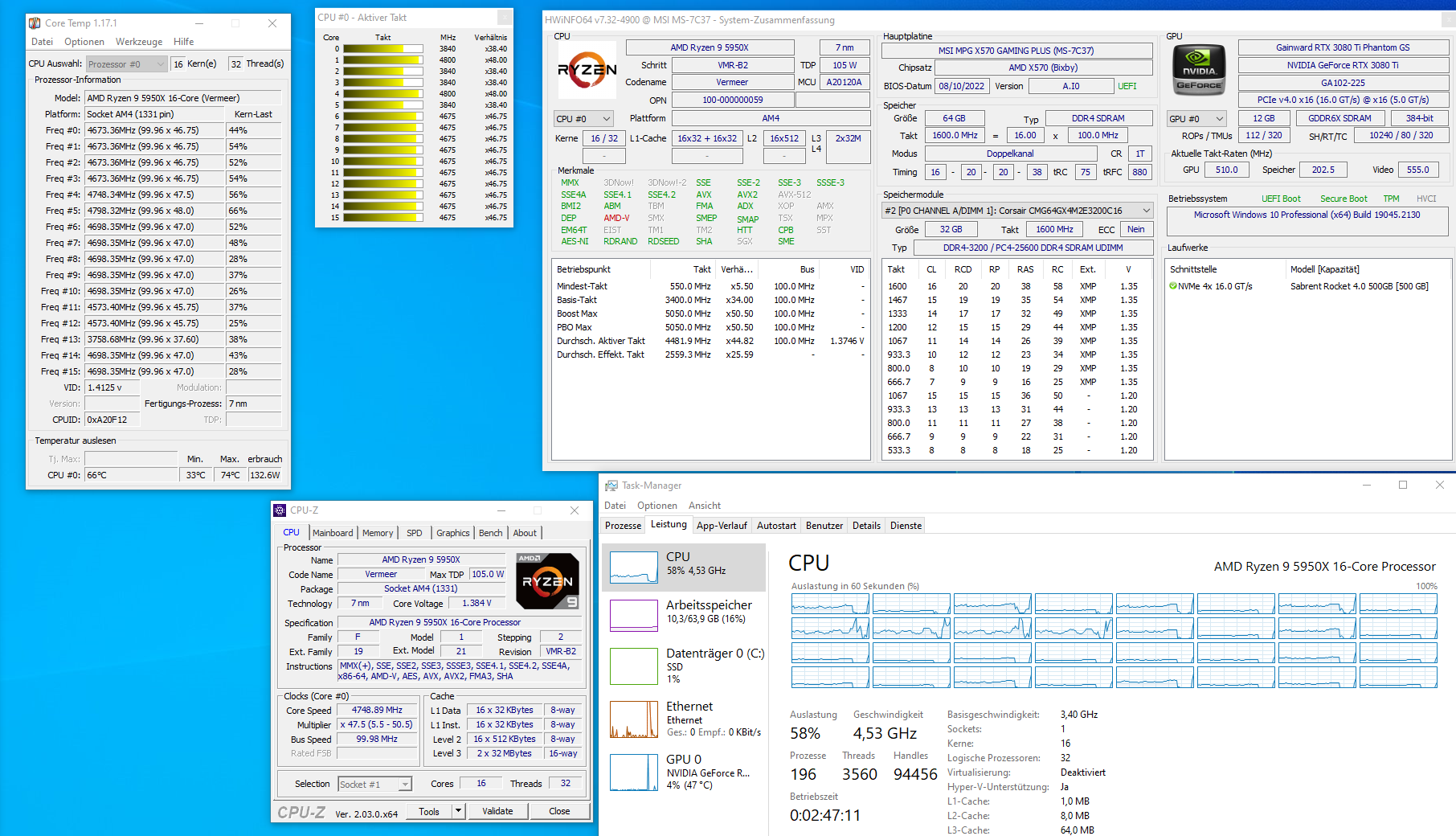Screen dimensions: 1456x836
Task: Click the Model field in Core Temp
Action: coord(183,98)
